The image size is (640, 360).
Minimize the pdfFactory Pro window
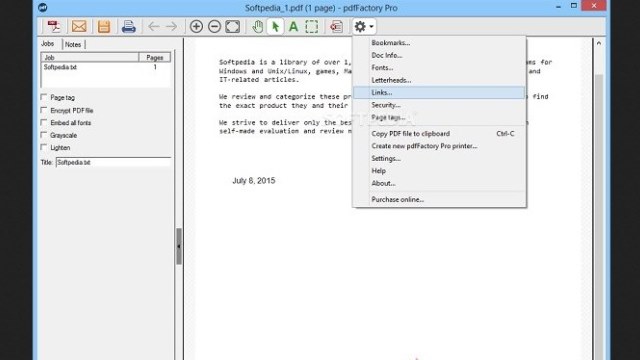tap(558, 7)
